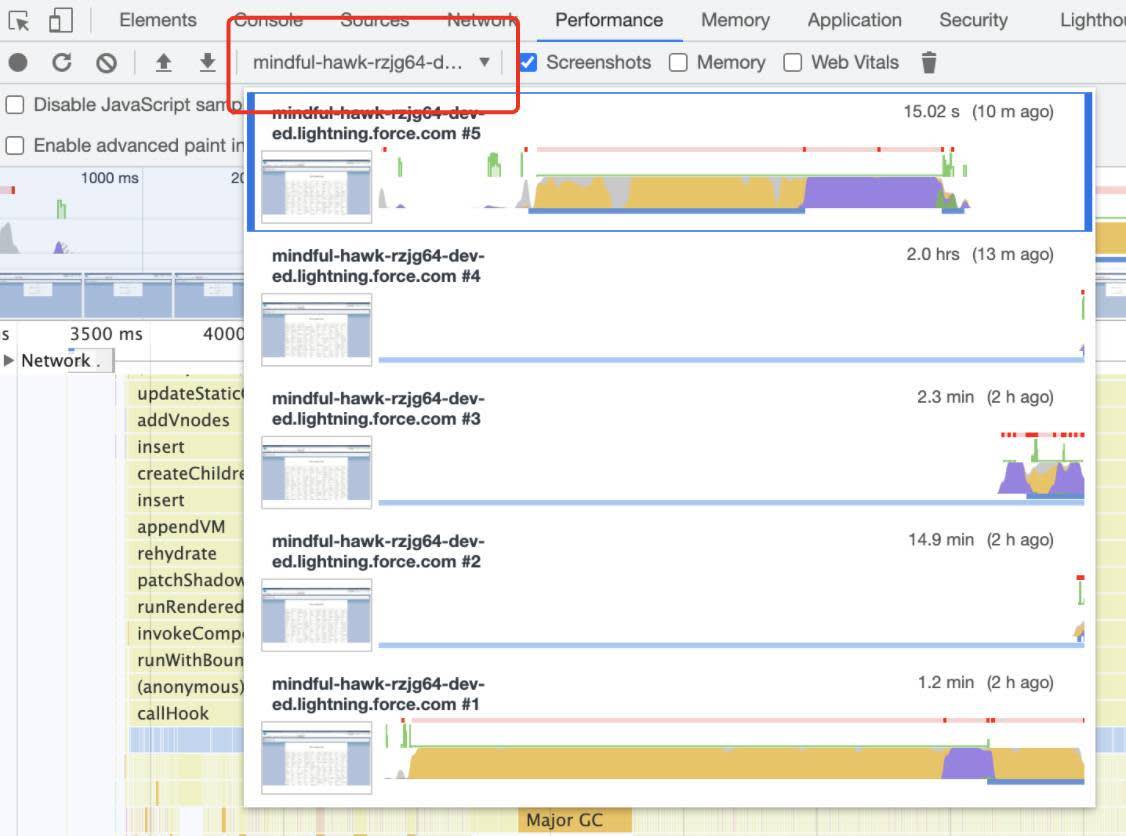Collect garbage with the trash icon
Image resolution: width=1126 pixels, height=836 pixels.
pos(929,63)
